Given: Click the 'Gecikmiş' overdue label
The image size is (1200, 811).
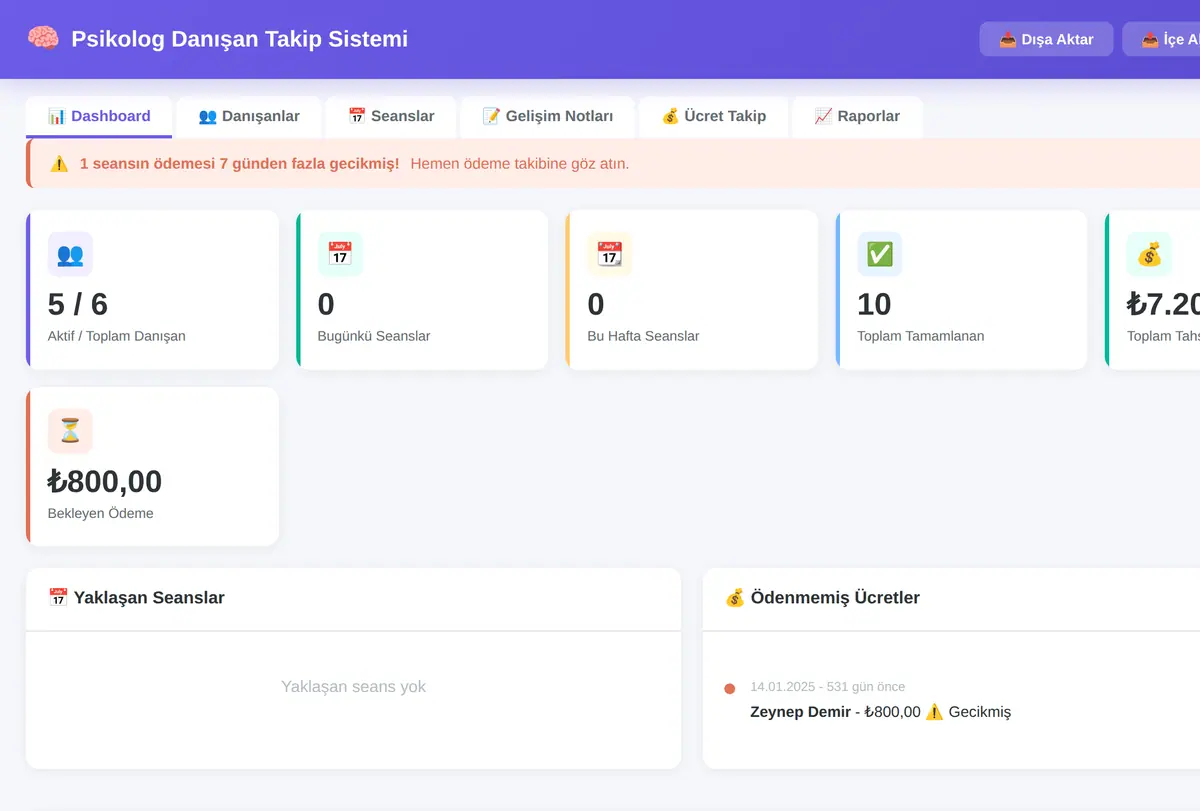Looking at the screenshot, I should pyautogui.click(x=980, y=712).
